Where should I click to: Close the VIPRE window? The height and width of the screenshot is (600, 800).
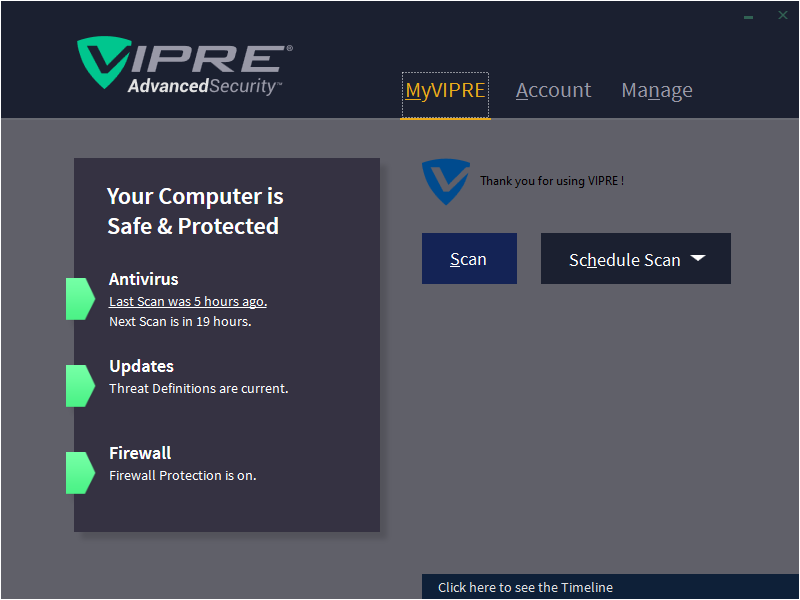pyautogui.click(x=783, y=15)
